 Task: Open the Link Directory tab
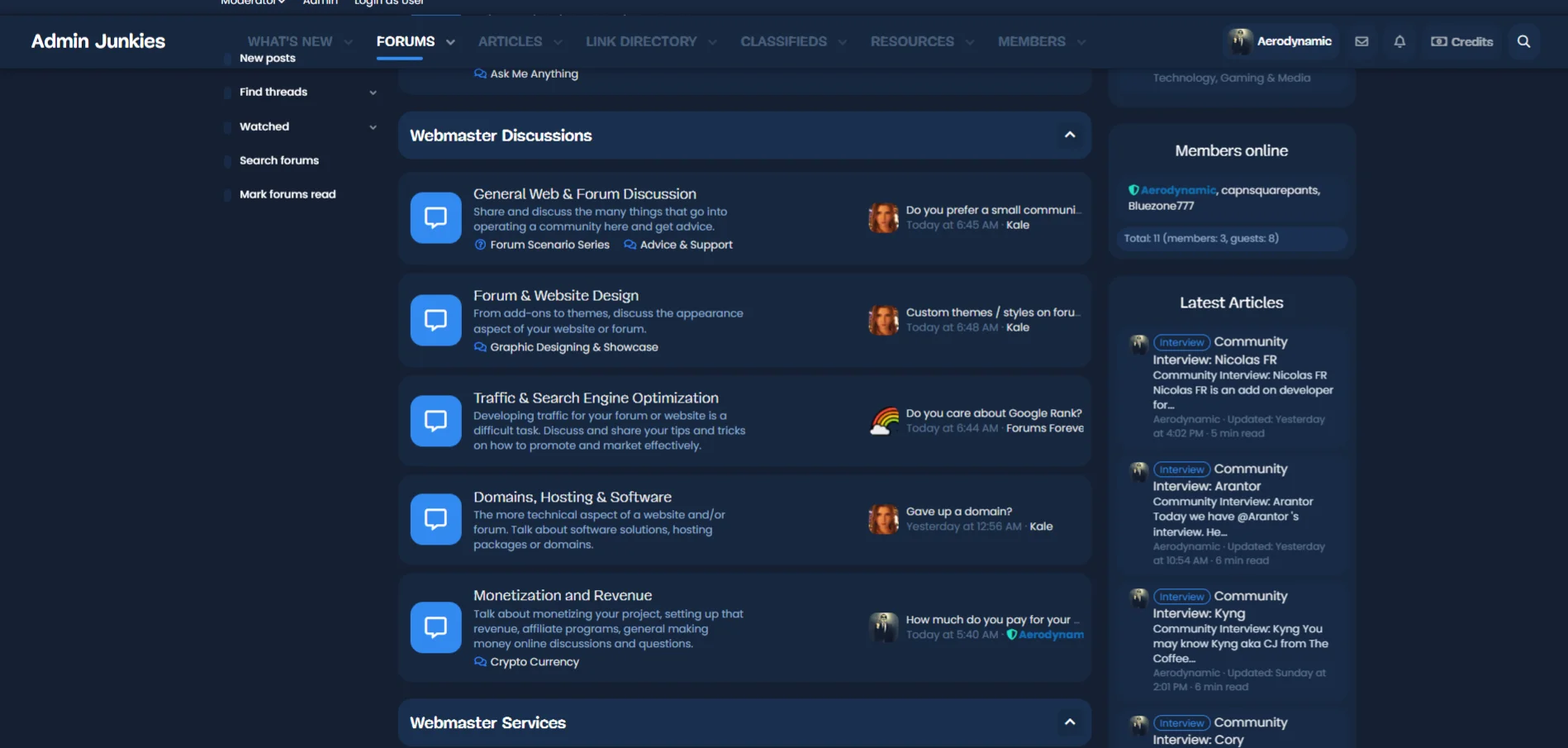coord(641,41)
